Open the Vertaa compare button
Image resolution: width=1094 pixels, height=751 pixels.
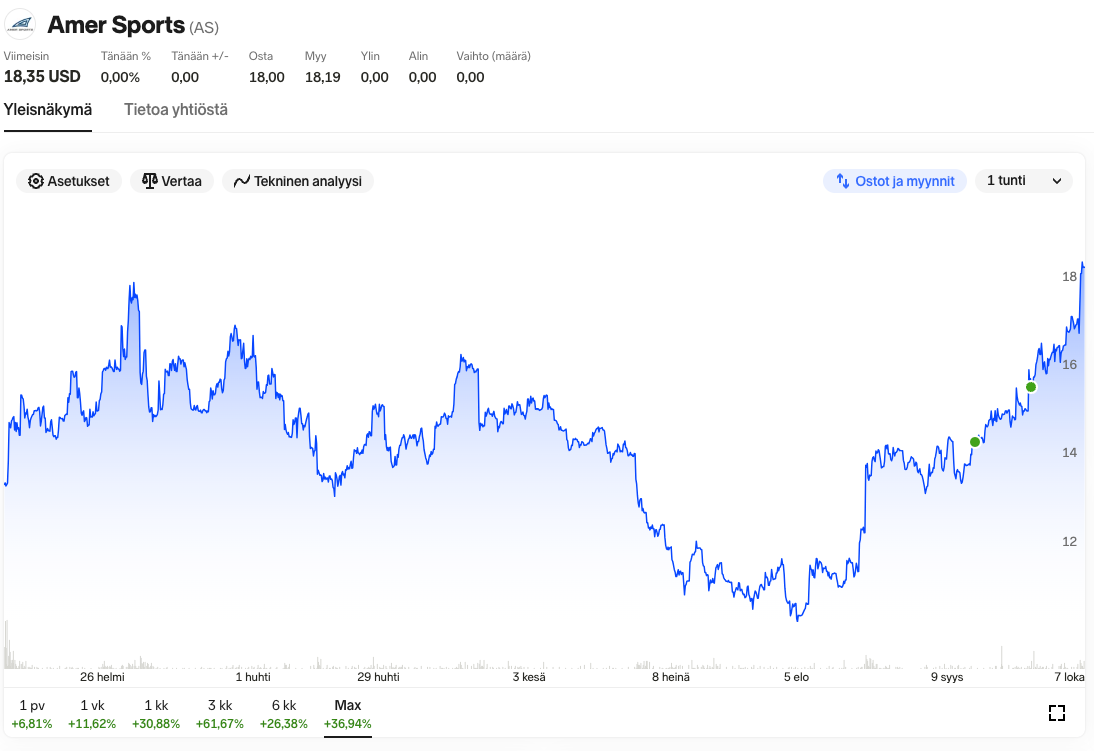pyautogui.click(x=172, y=181)
